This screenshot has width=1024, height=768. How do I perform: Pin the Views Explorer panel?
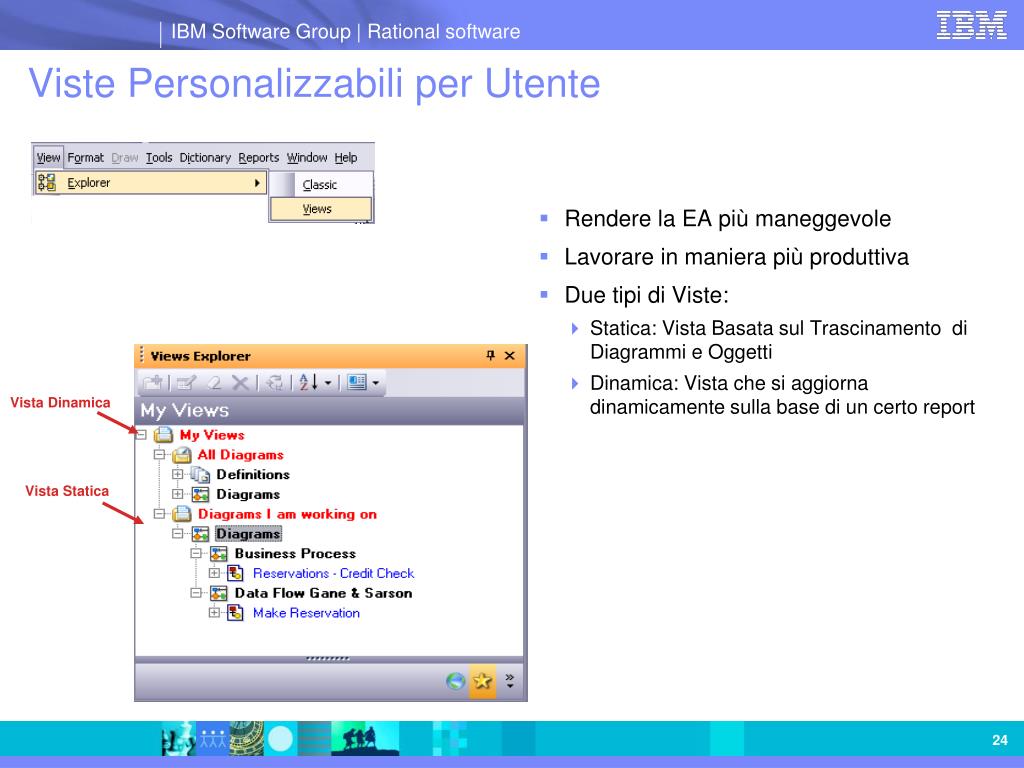(x=490, y=355)
